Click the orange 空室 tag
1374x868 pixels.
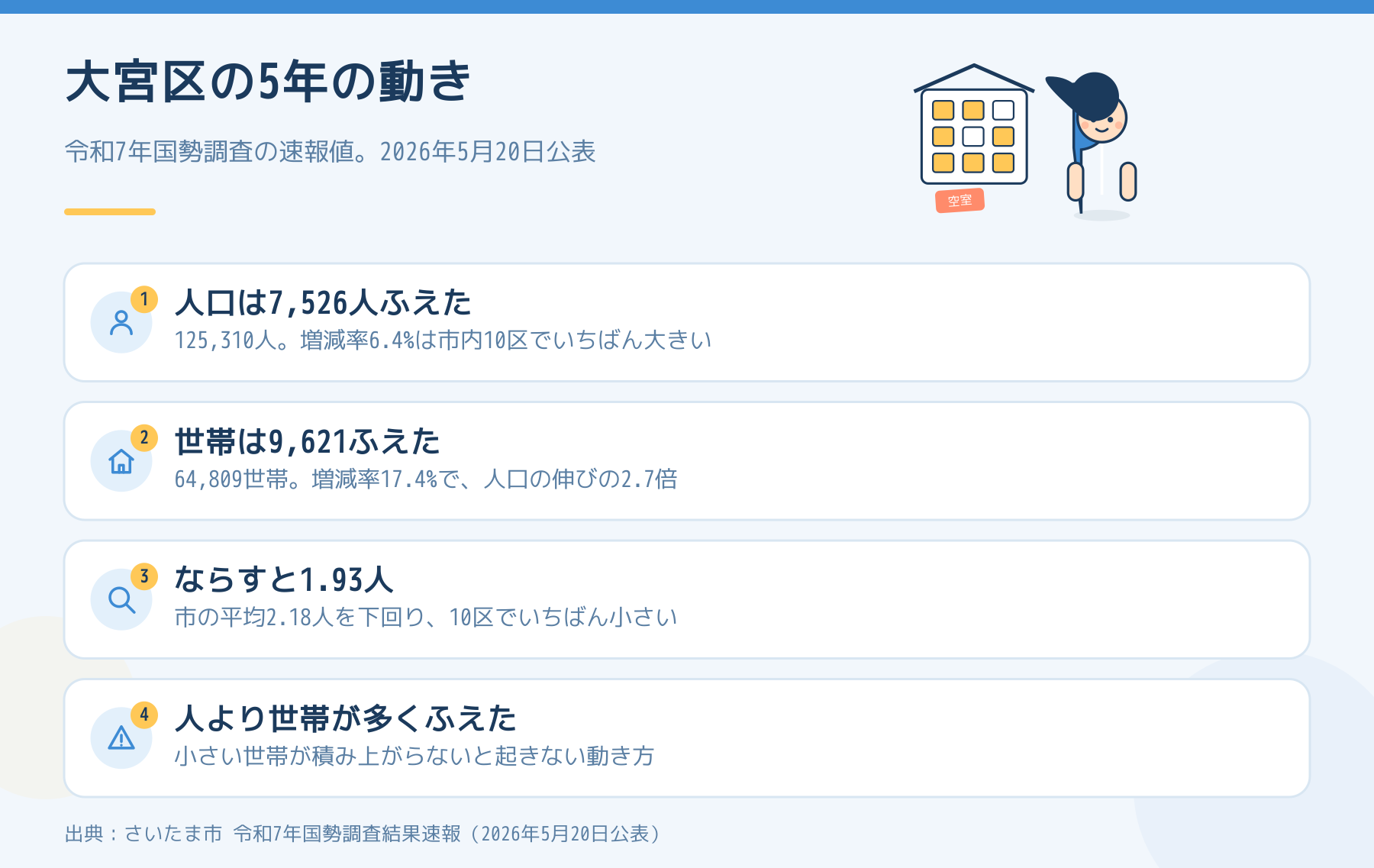[960, 201]
